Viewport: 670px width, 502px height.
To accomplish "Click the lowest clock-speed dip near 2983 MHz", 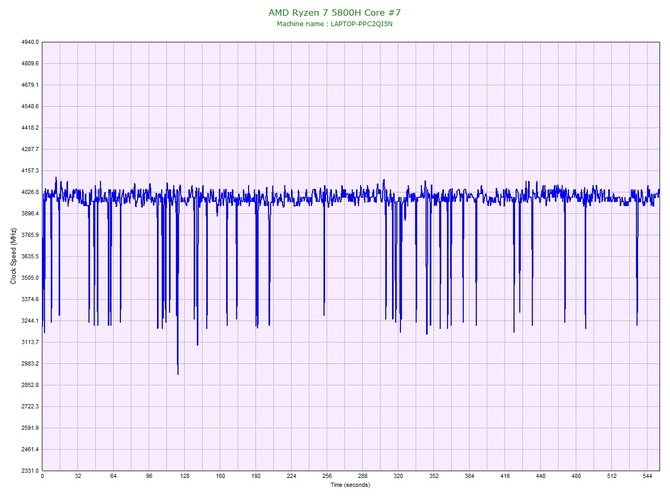I will click(x=178, y=373).
